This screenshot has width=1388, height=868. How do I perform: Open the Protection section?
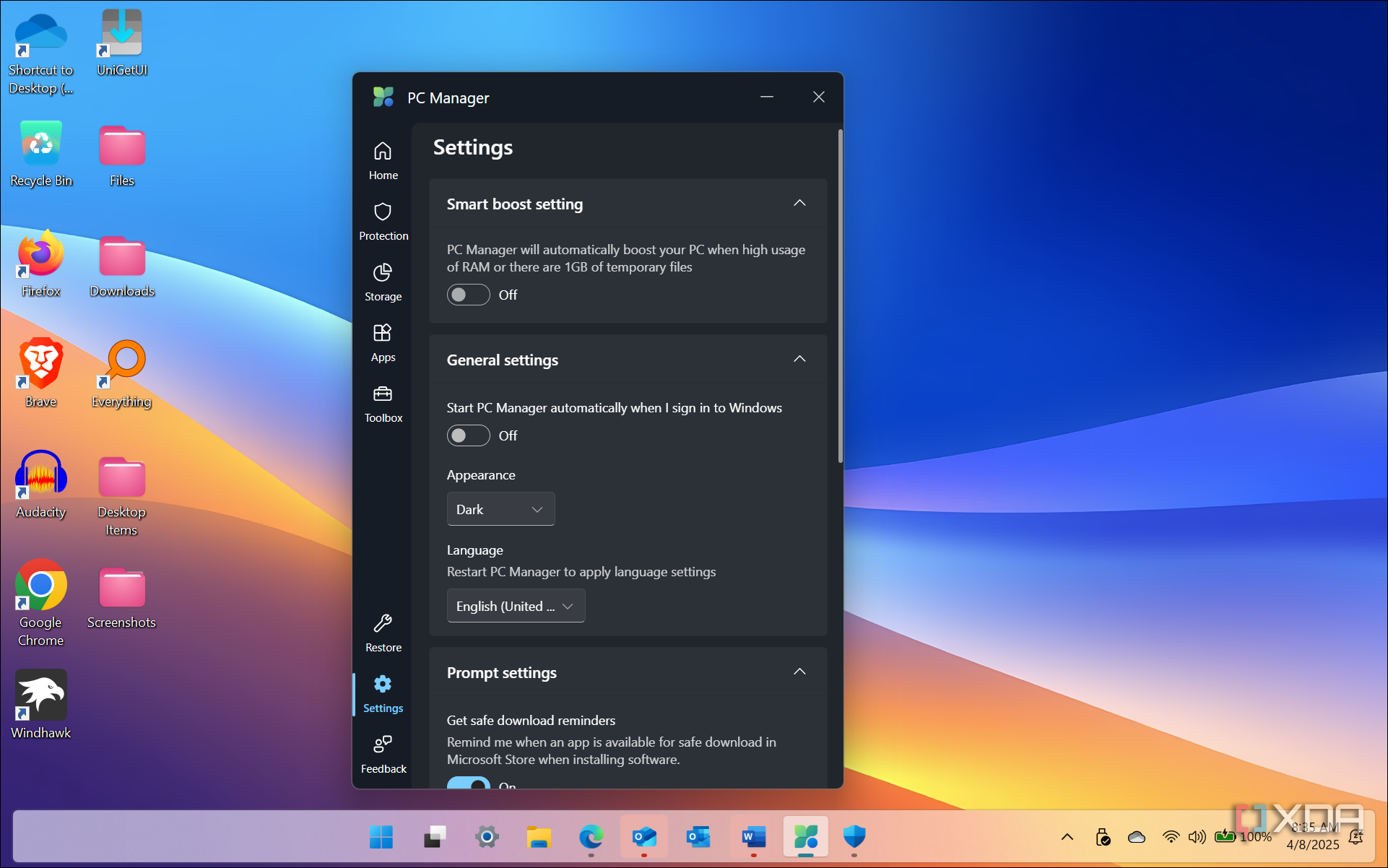click(383, 222)
